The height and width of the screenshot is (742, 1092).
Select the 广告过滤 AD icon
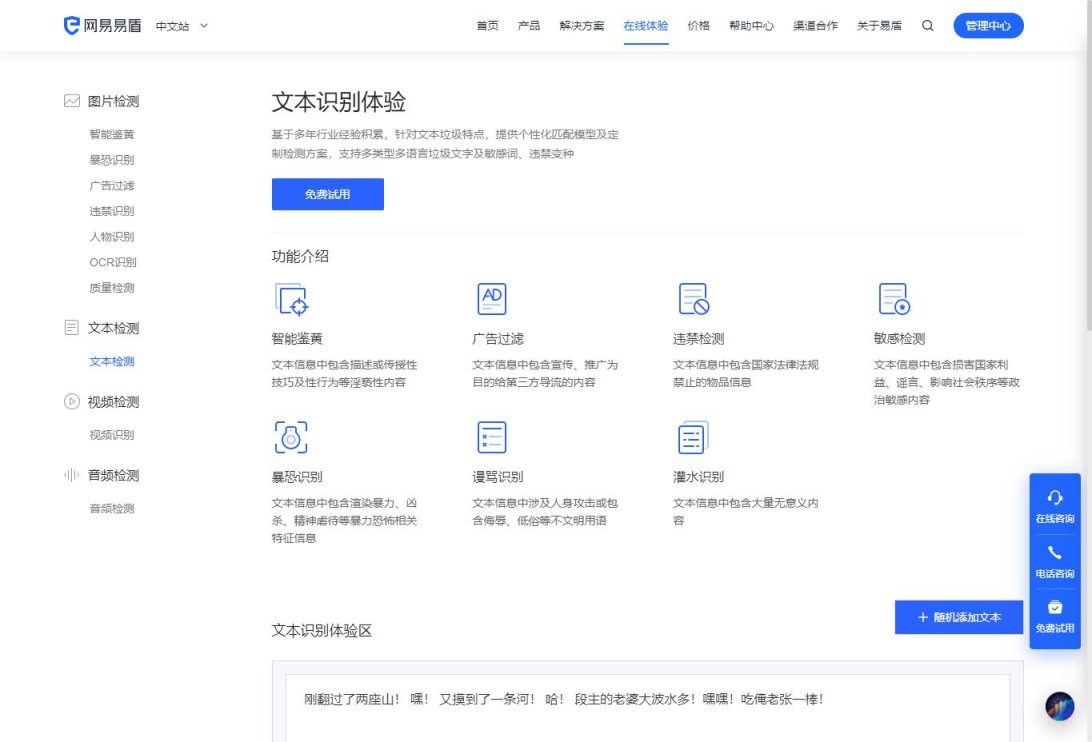[x=490, y=298]
